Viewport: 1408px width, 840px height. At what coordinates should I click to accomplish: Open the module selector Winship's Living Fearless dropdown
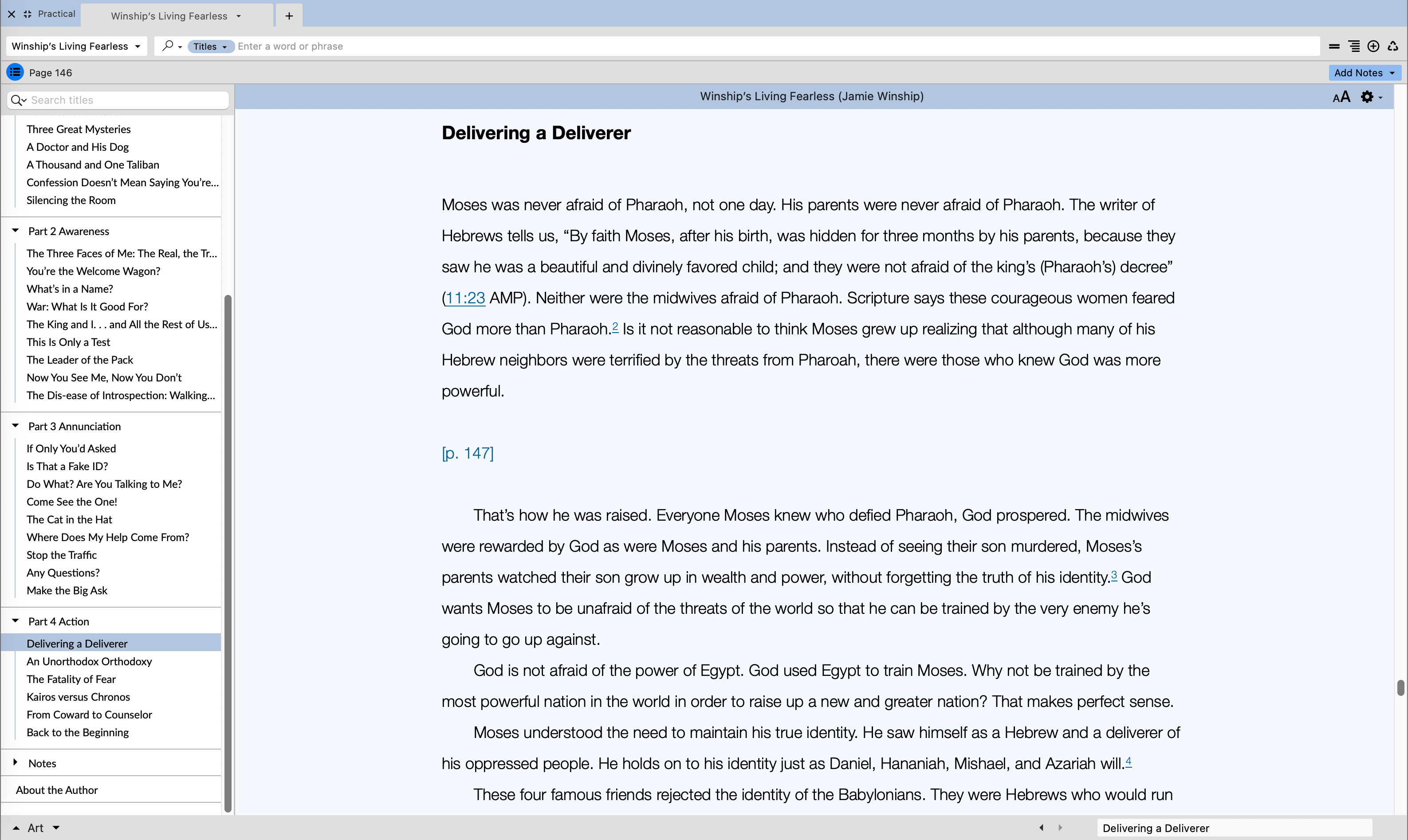[x=76, y=46]
